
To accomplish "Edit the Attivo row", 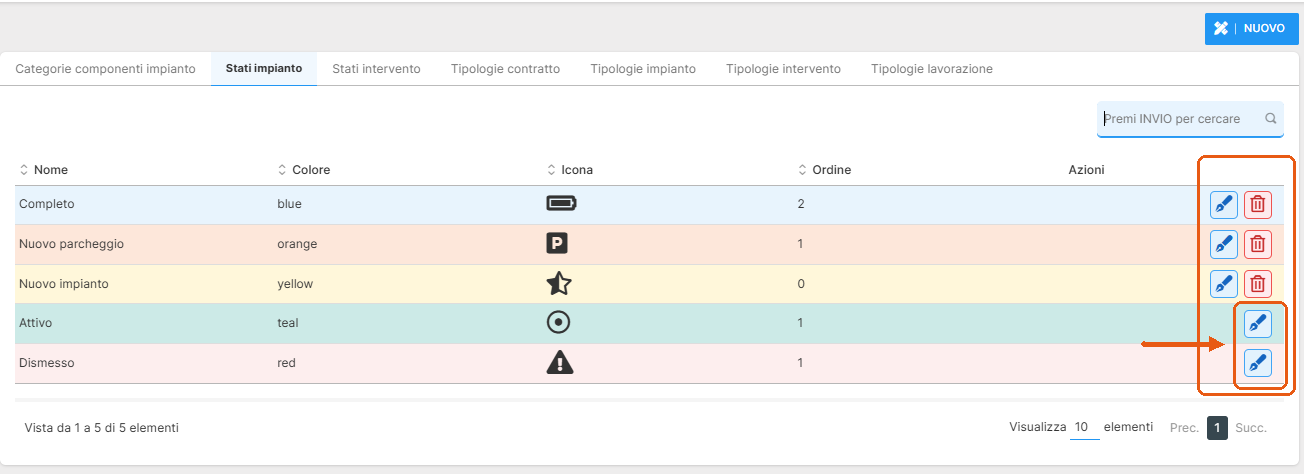I will (1258, 323).
